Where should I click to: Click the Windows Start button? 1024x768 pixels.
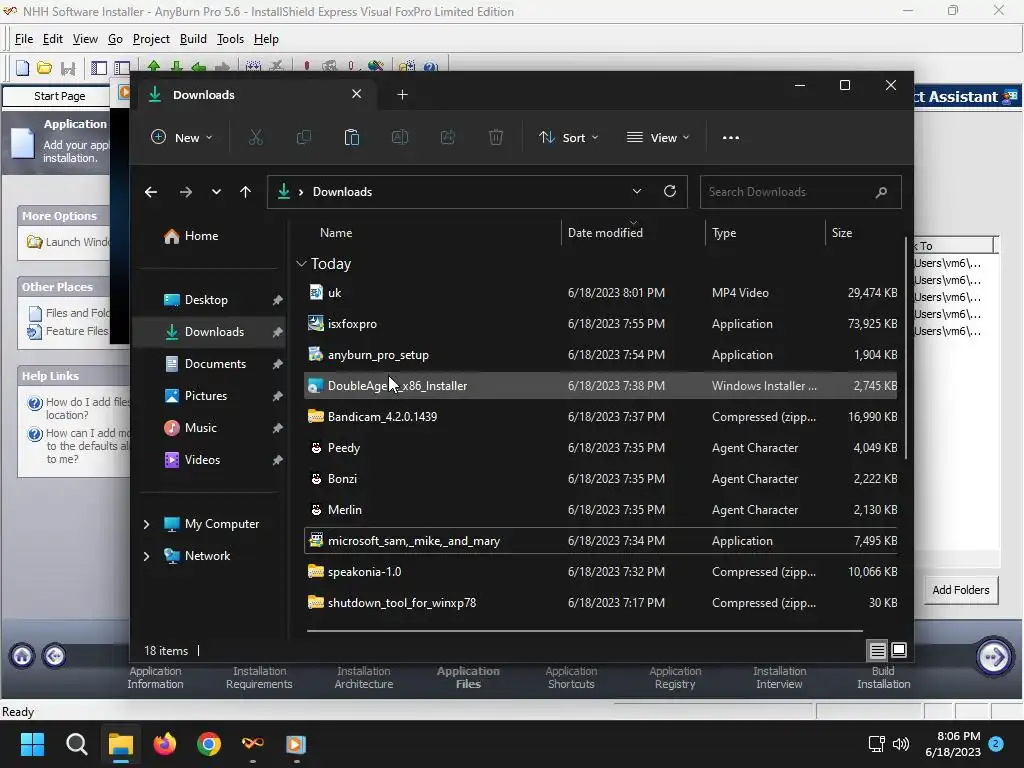click(32, 744)
